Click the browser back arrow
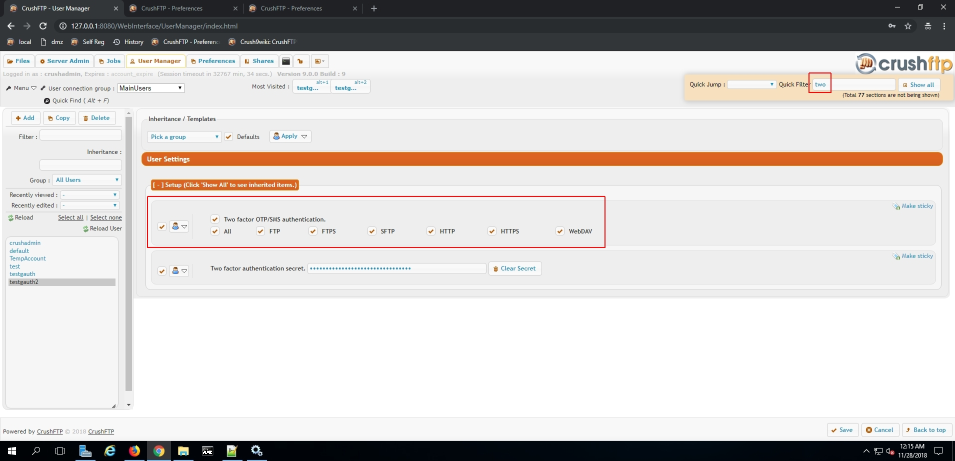This screenshot has width=955, height=461. point(11,26)
